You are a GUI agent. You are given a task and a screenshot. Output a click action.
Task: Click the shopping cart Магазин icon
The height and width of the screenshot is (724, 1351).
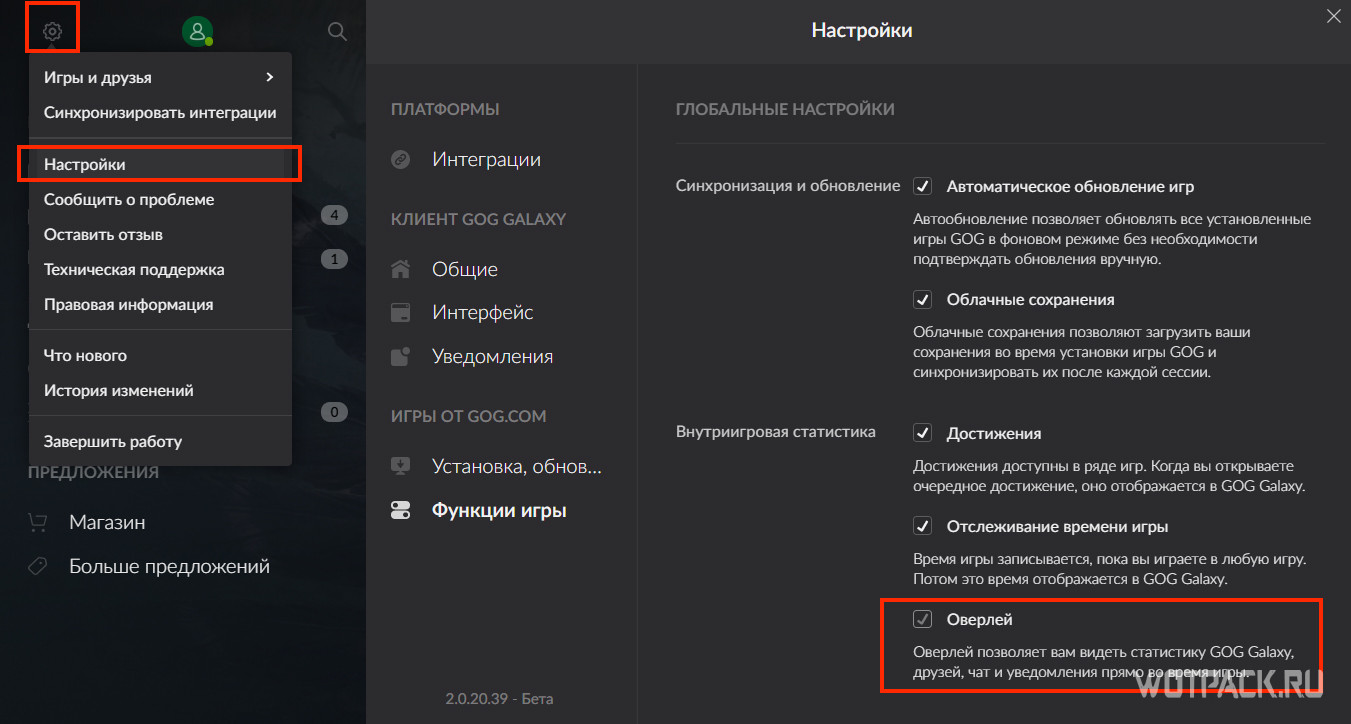pos(38,522)
